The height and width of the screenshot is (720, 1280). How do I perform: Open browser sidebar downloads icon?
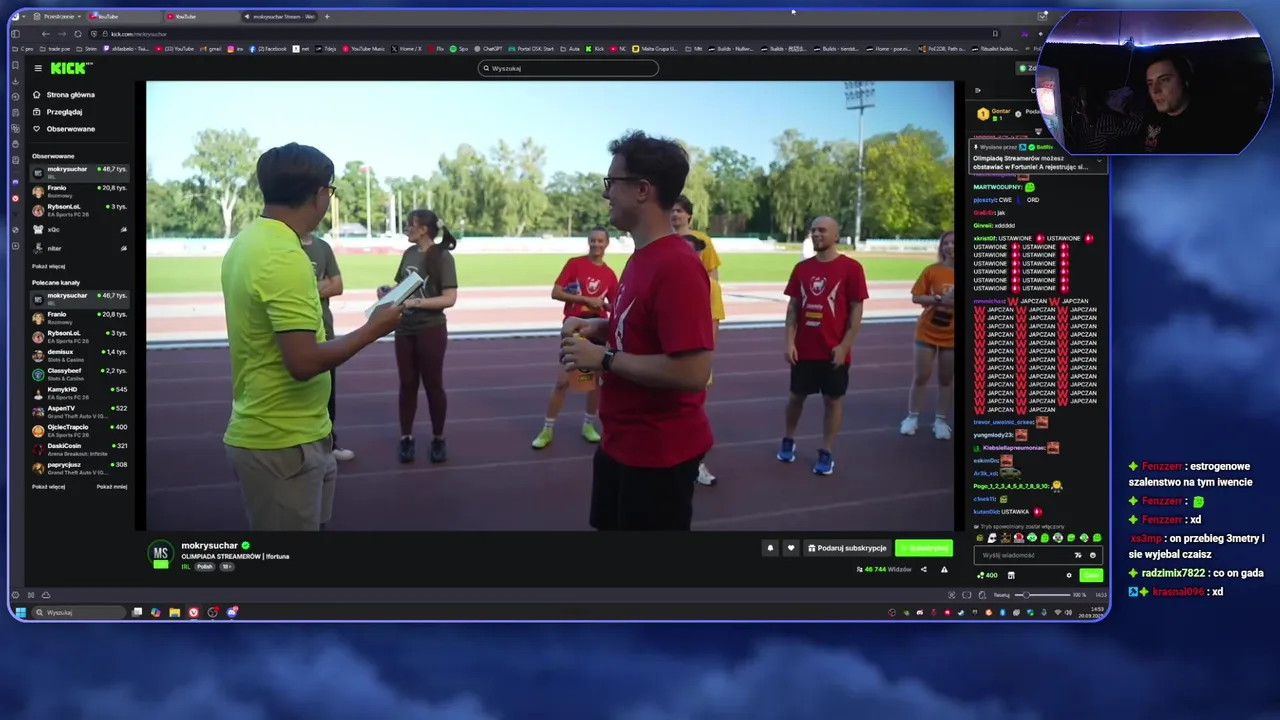coord(15,81)
